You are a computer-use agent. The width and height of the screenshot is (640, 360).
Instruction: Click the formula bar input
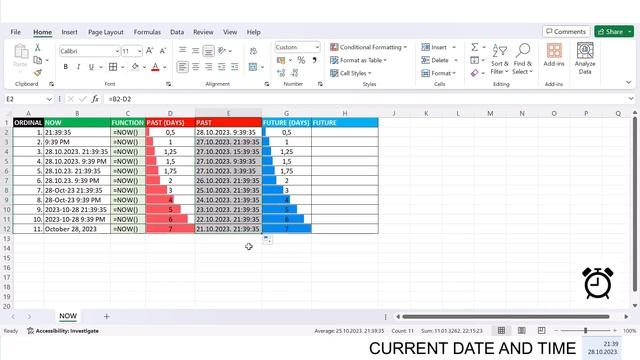[x=367, y=99]
